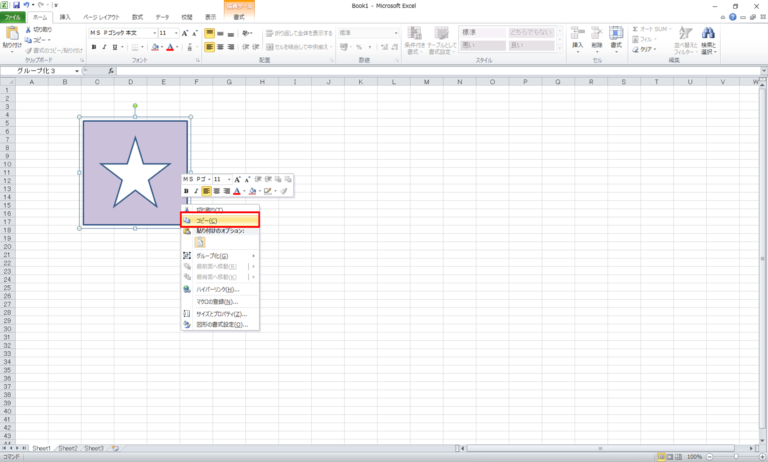768x462 pixels.
Task: Apply the 悪い (Bad) cell style
Action: point(483,46)
